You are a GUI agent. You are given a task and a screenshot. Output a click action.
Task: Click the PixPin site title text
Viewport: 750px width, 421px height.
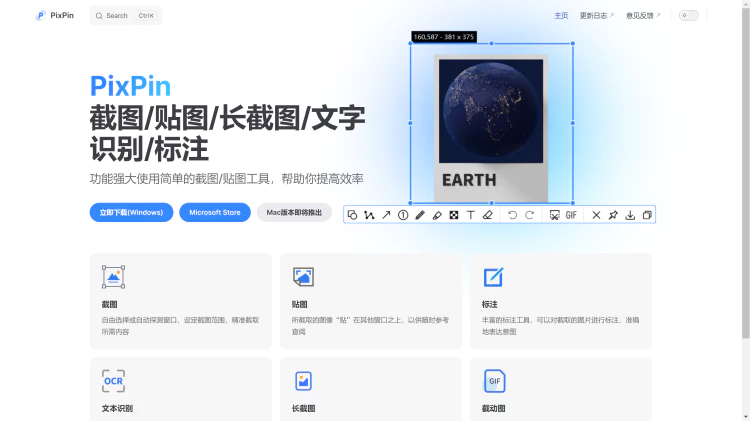point(62,15)
